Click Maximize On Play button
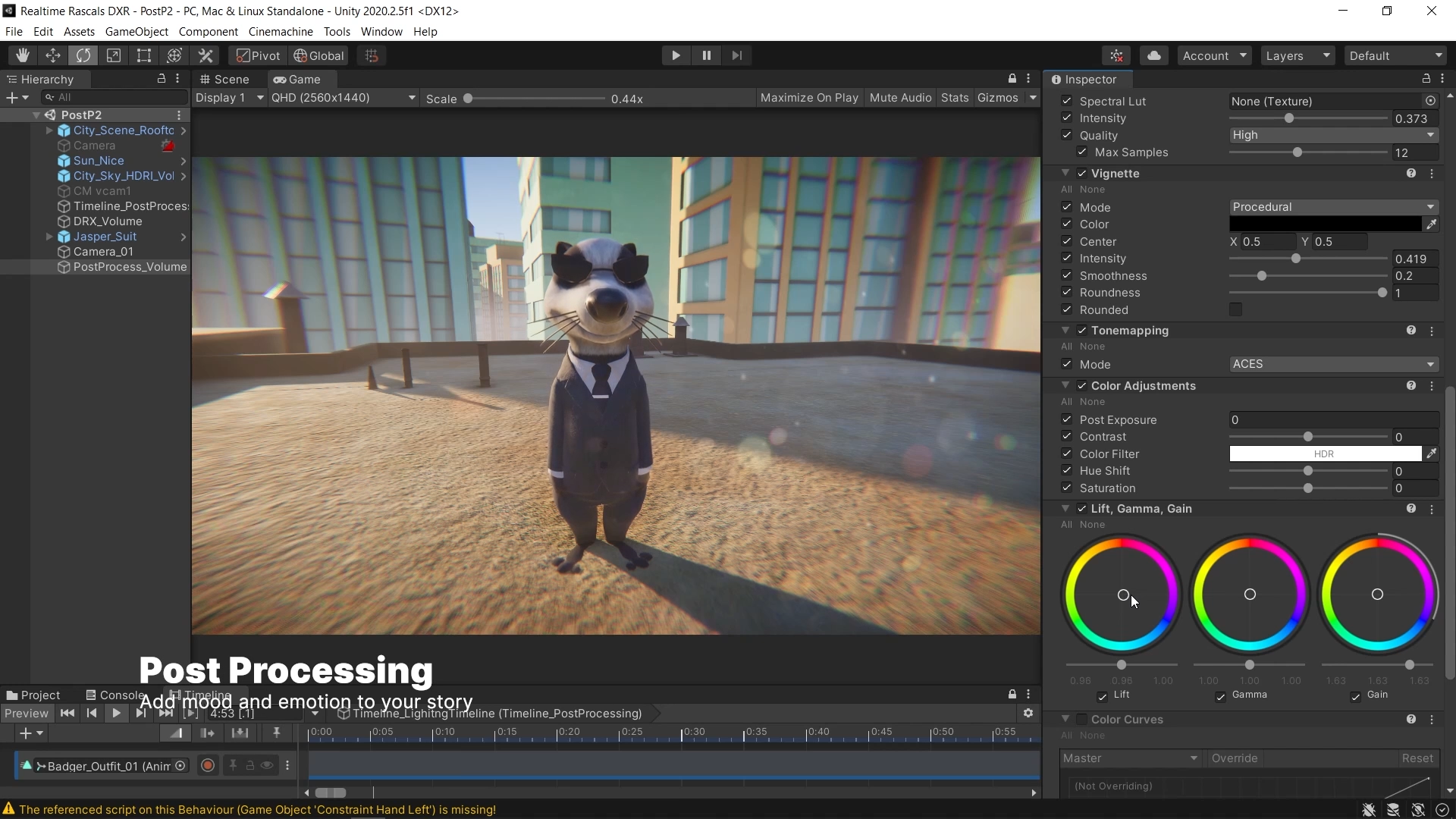Image resolution: width=1456 pixels, height=819 pixels. click(x=809, y=98)
